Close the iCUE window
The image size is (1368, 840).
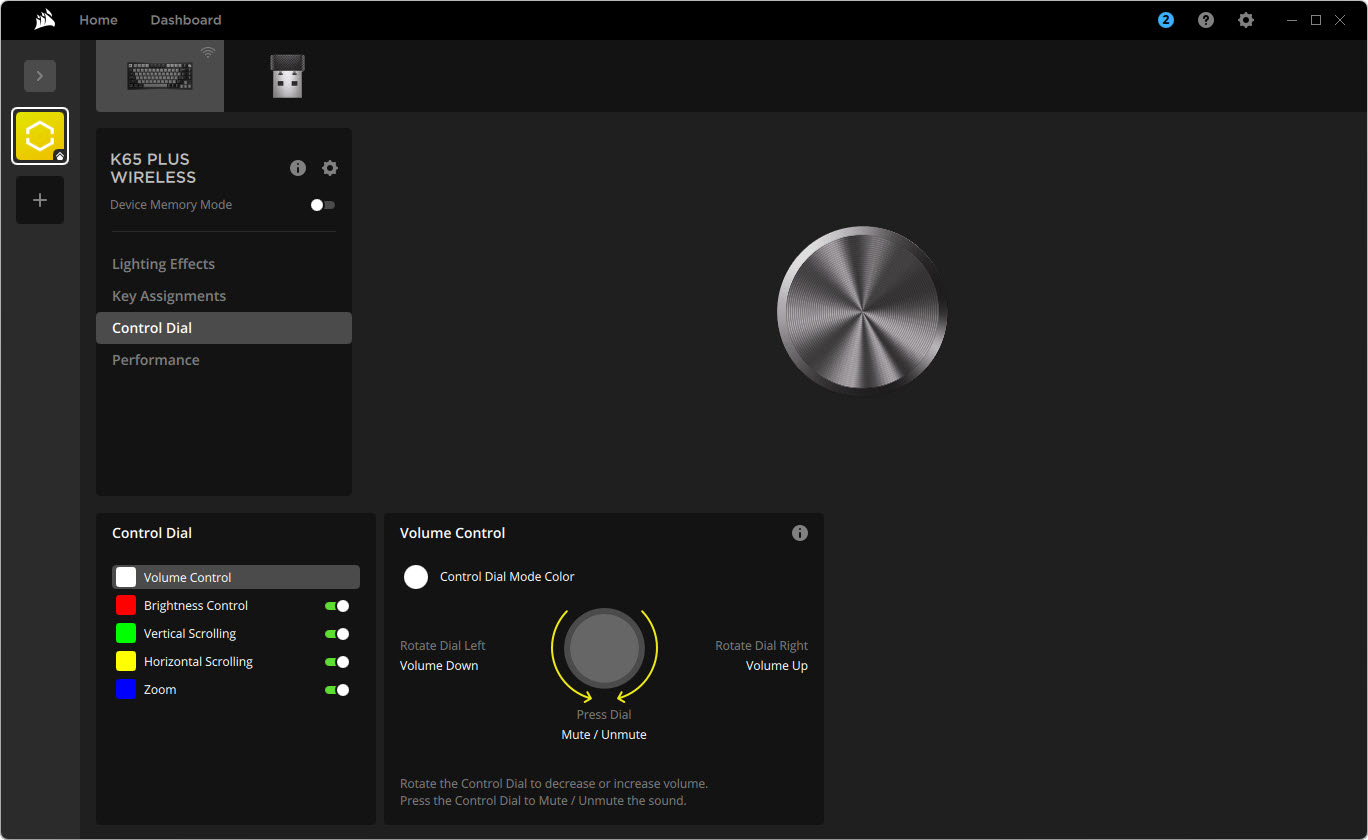1340,20
